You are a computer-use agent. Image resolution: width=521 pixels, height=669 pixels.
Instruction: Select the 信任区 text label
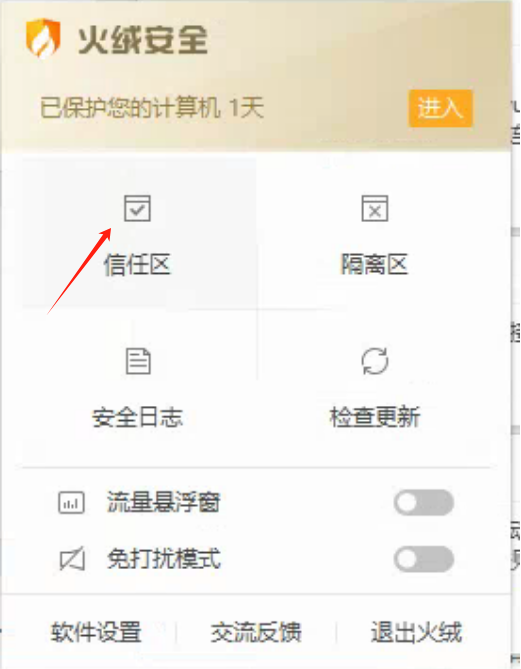[x=137, y=265]
